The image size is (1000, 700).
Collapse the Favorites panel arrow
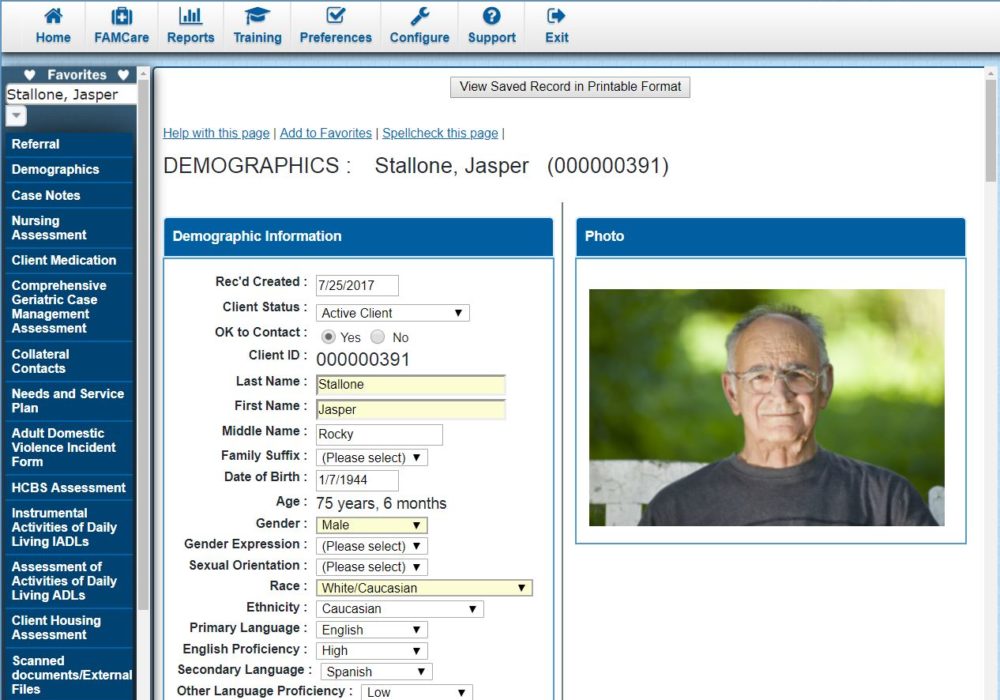[16, 115]
